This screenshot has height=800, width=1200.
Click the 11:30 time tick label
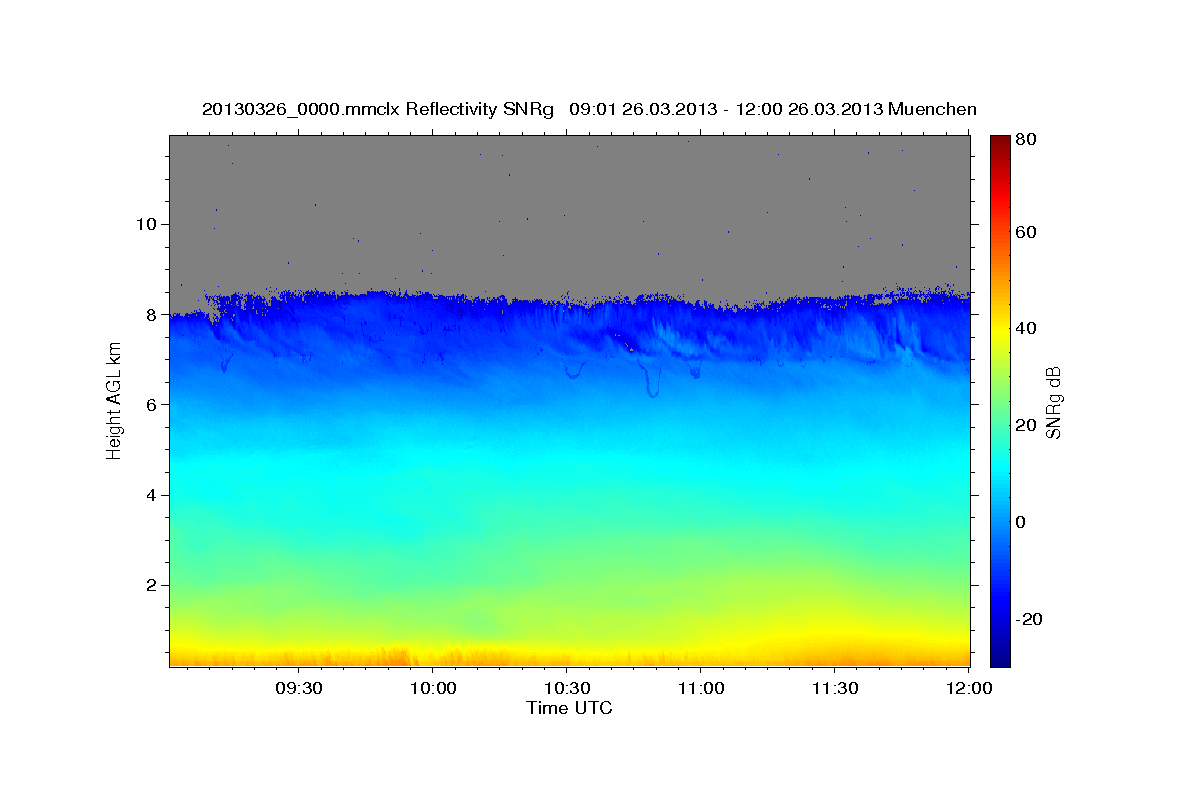point(834,688)
